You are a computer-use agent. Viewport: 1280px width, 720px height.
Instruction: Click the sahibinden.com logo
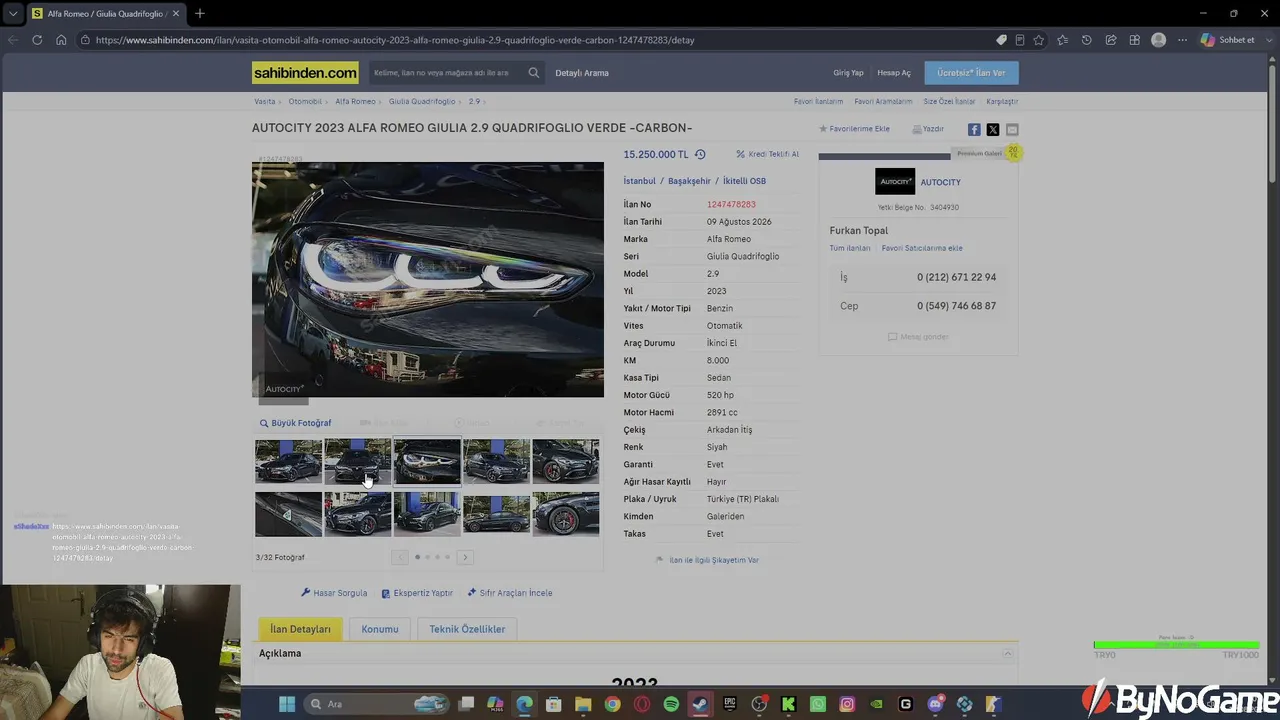pos(305,72)
